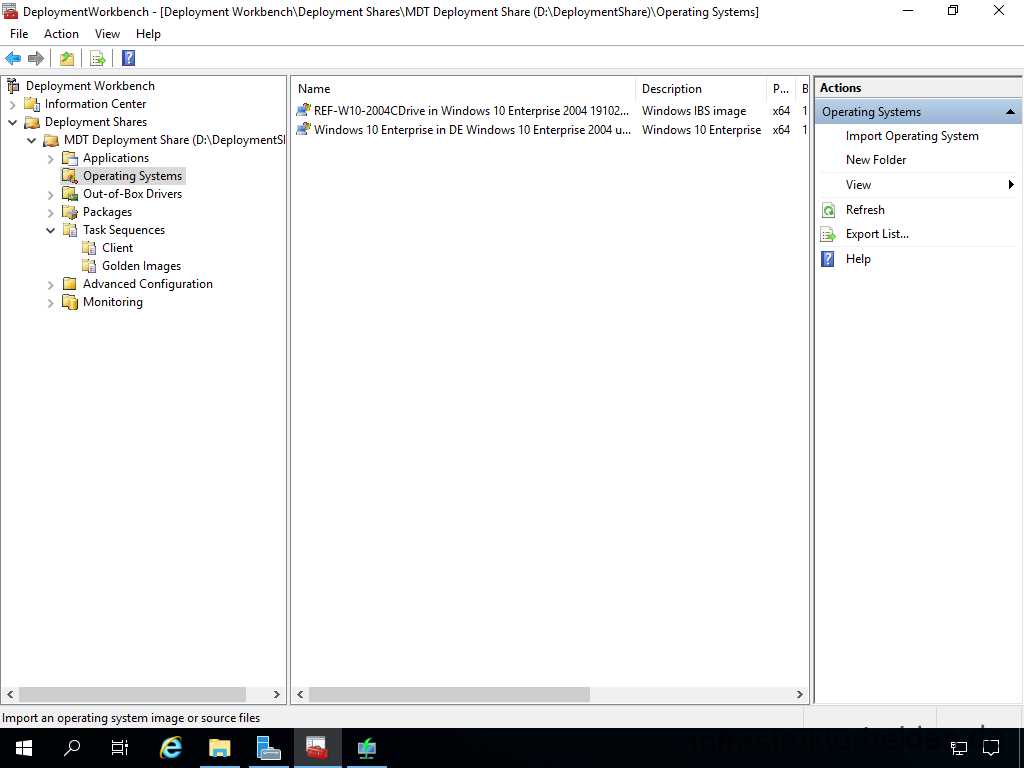
Task: Click the Monitoring folder icon in tree
Action: tap(70, 302)
